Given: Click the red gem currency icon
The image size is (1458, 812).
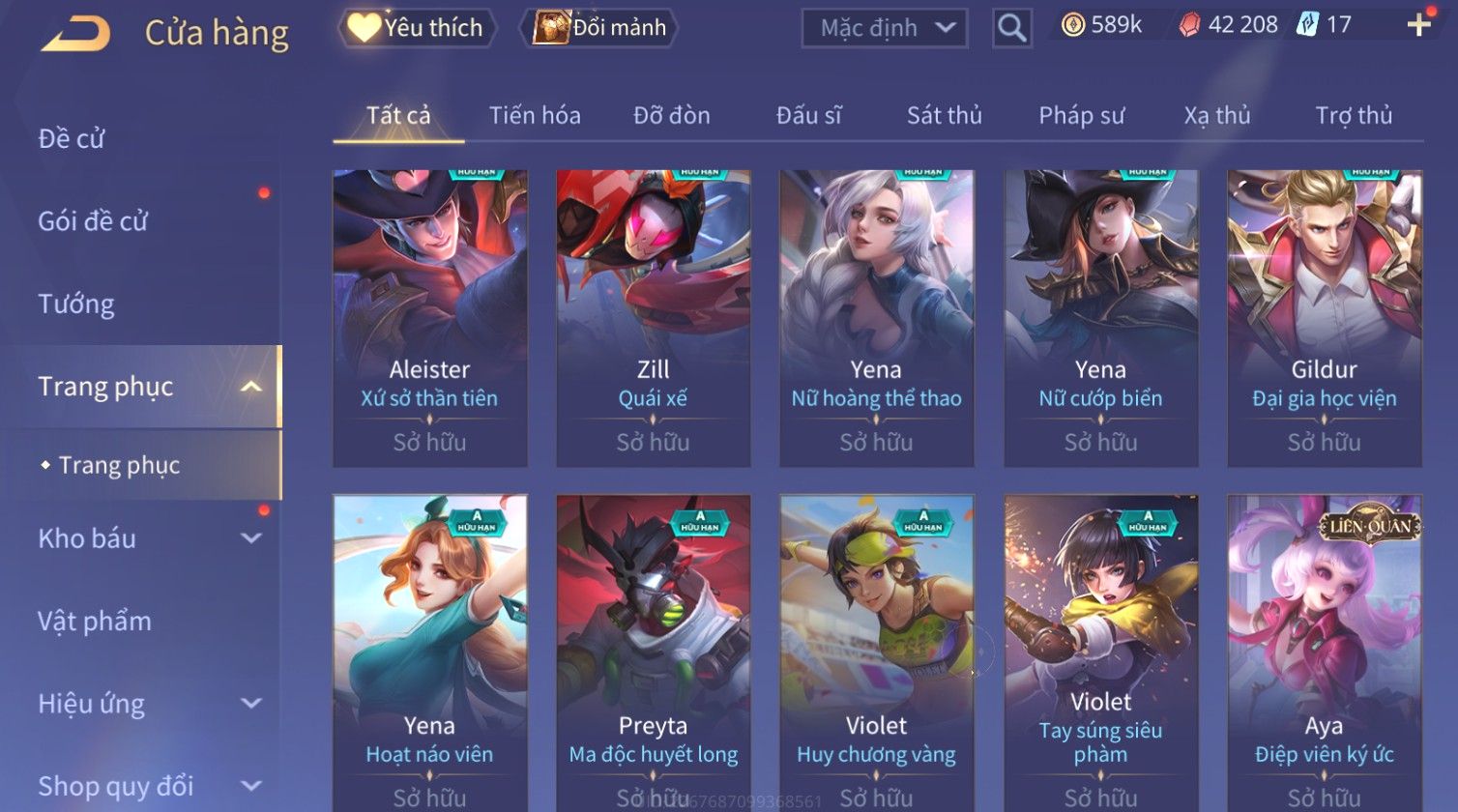Looking at the screenshot, I should pos(1190,25).
